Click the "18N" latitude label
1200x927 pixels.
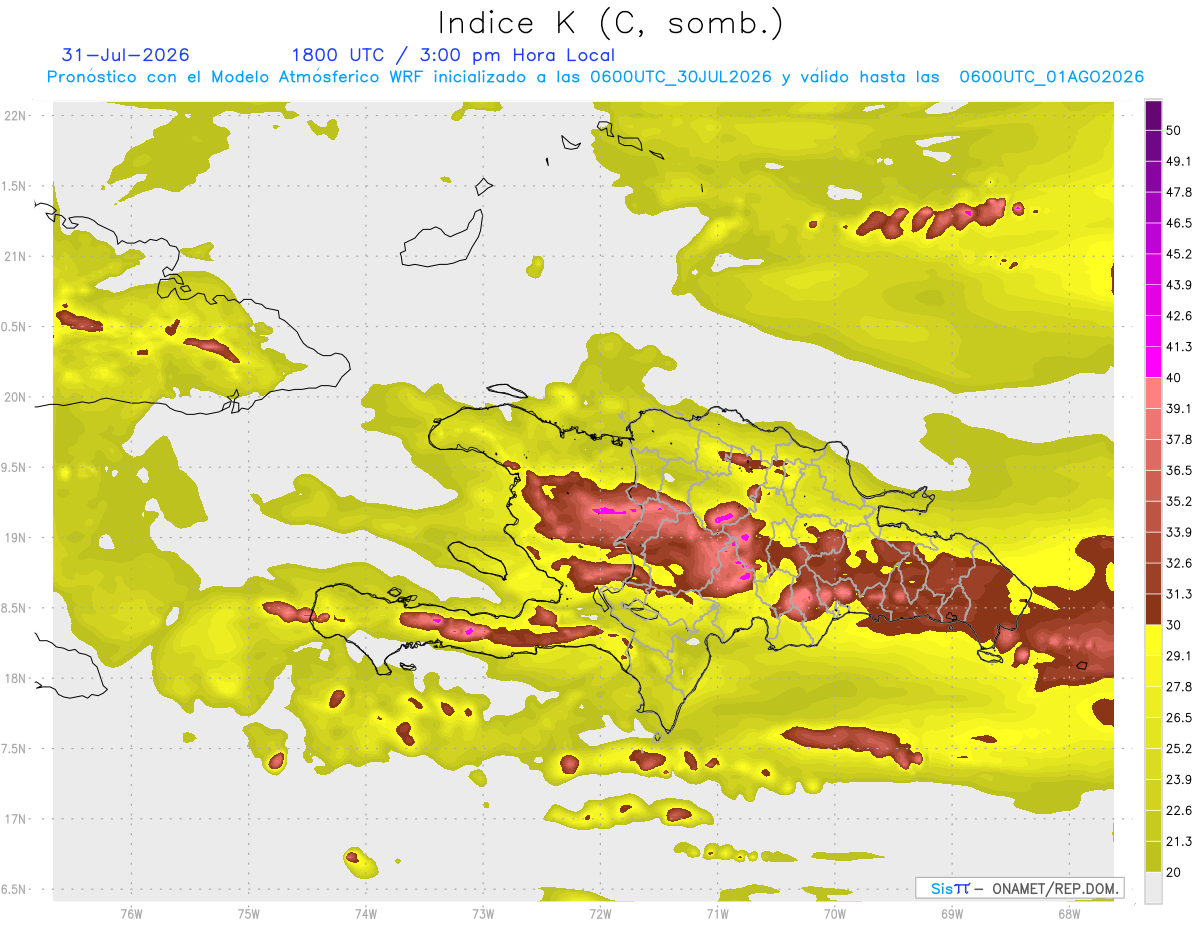(x=16, y=679)
